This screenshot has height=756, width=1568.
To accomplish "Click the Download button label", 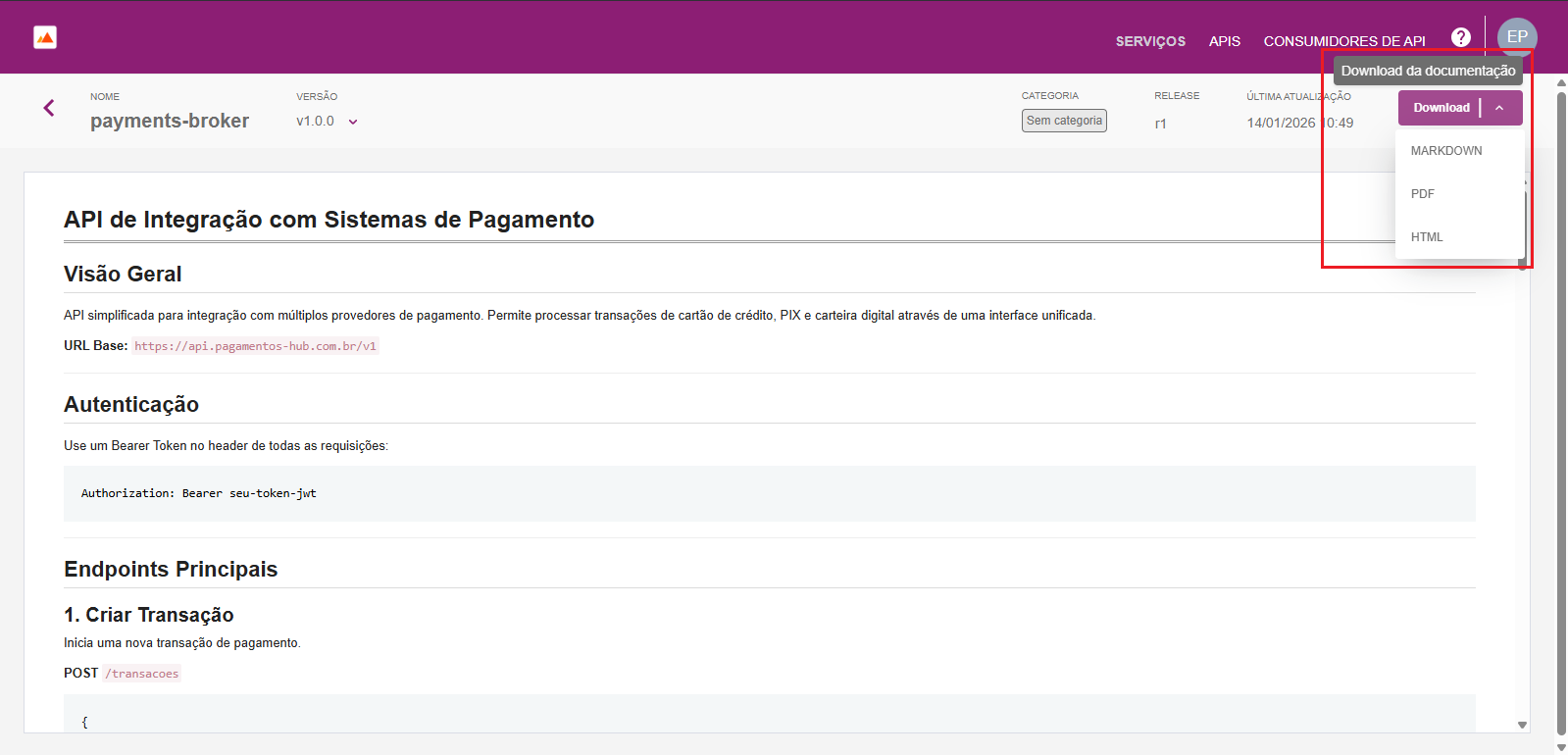I will 1441,108.
